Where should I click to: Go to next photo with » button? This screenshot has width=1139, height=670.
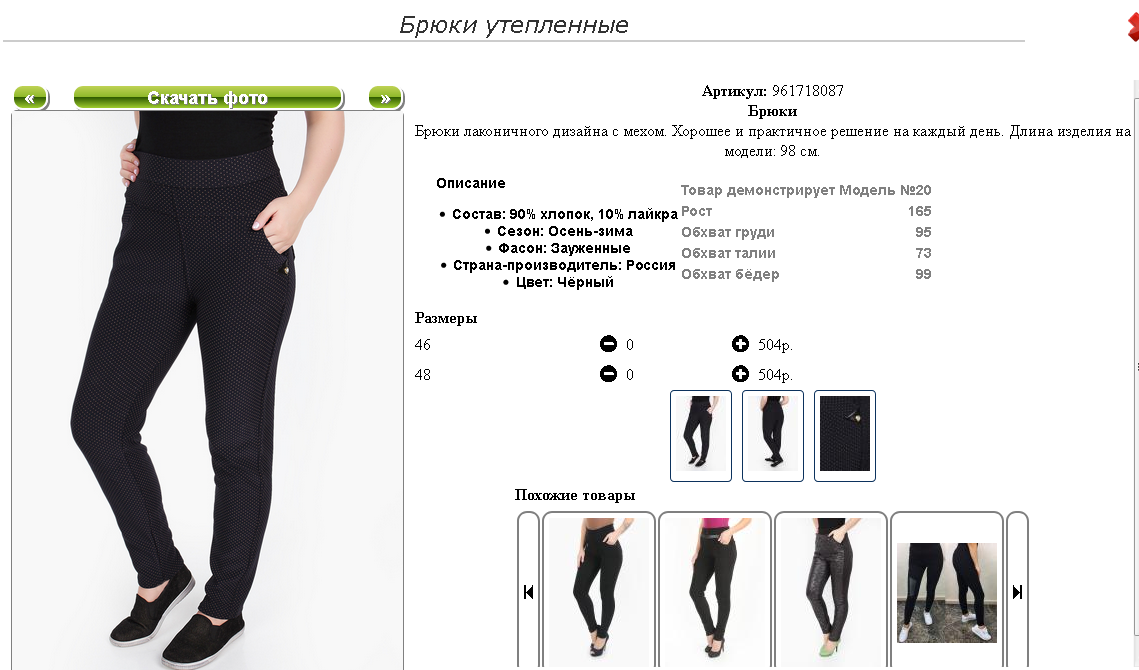tap(385, 97)
